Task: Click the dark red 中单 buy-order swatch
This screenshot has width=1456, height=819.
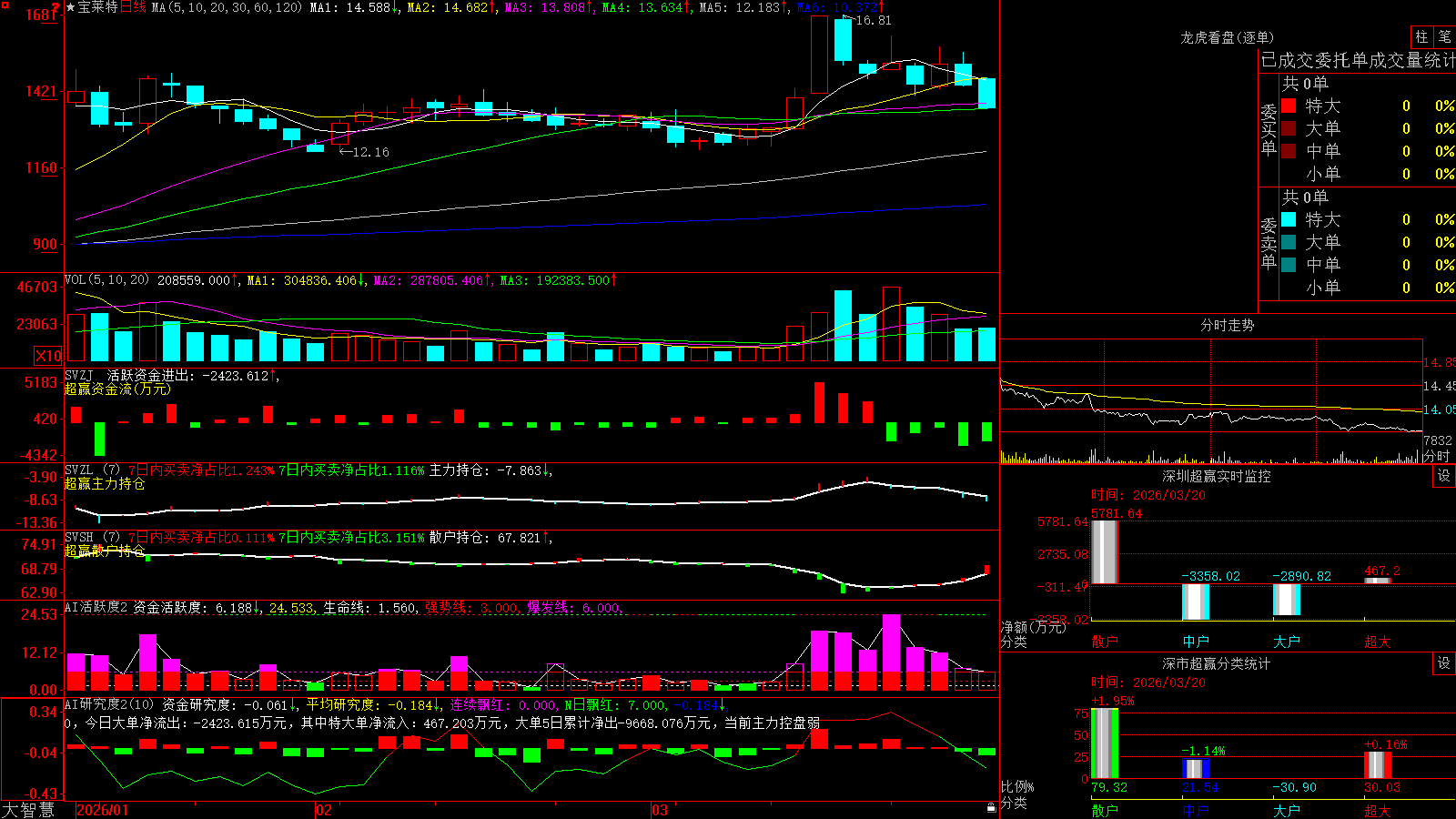Action: [1289, 151]
